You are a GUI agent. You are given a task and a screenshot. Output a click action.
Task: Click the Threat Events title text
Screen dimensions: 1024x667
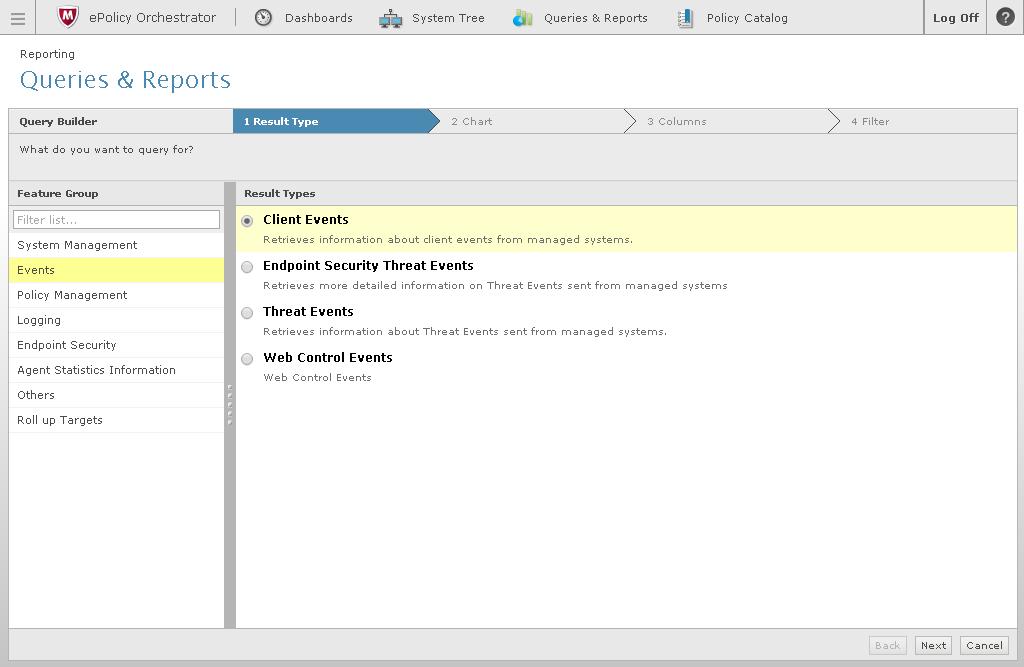coord(308,312)
